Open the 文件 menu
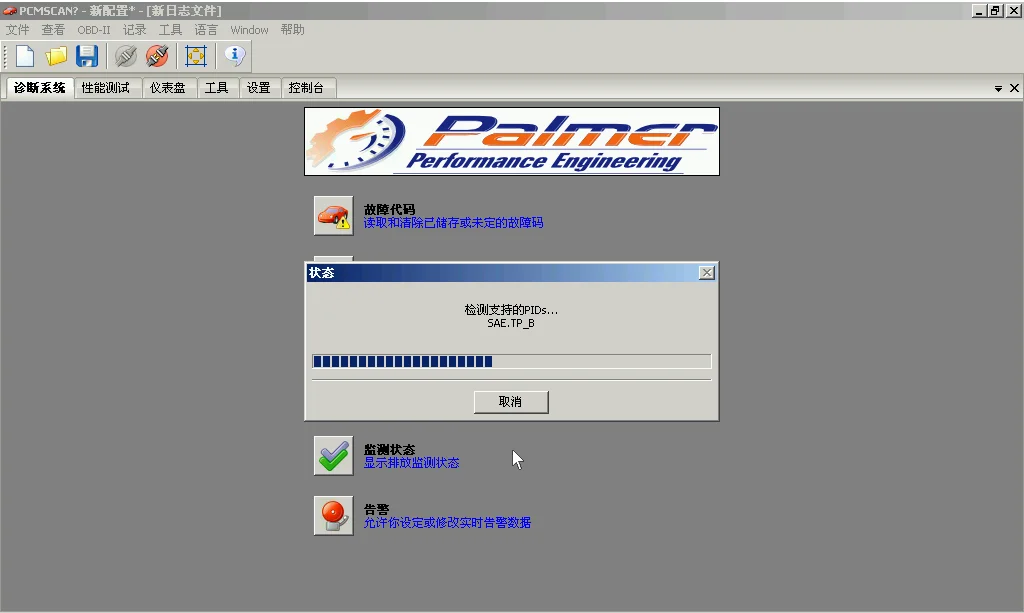Screen dimensions: 1024x613 (18, 30)
